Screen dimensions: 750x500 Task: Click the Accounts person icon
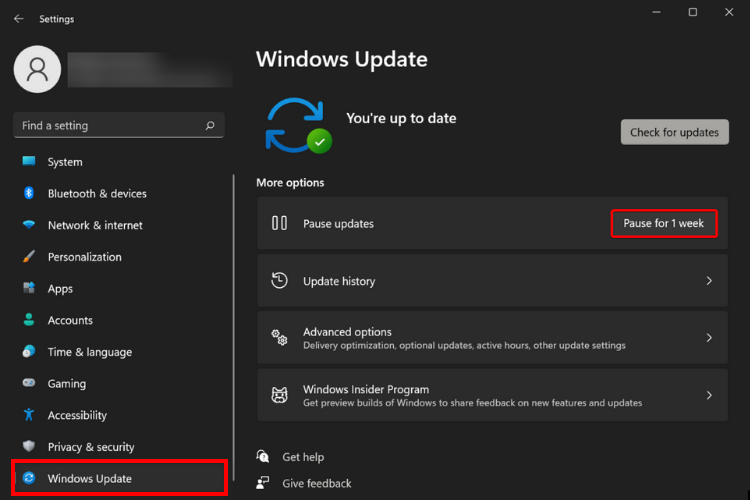coord(29,320)
